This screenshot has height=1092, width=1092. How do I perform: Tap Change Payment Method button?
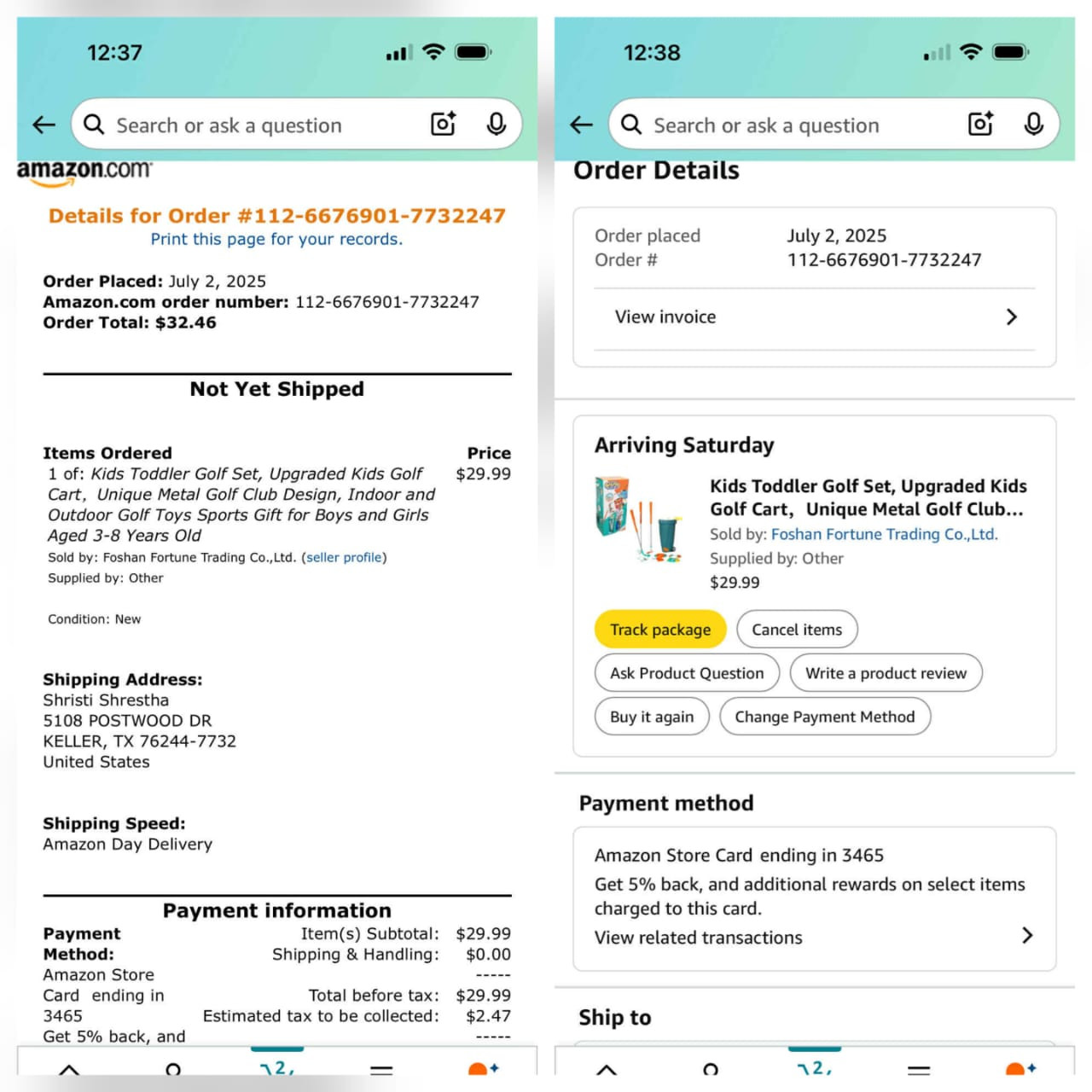click(x=825, y=717)
